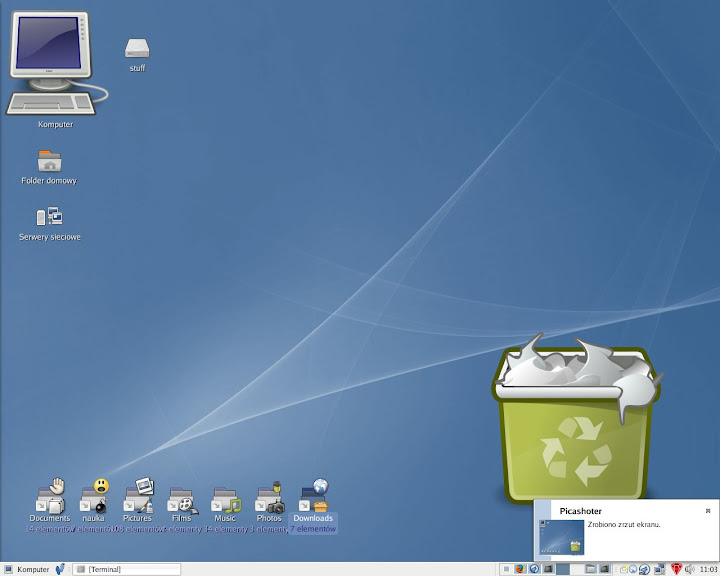Open terminal launcher next to workspace switcher
Screen dimensions: 720x576
click(x=549, y=569)
